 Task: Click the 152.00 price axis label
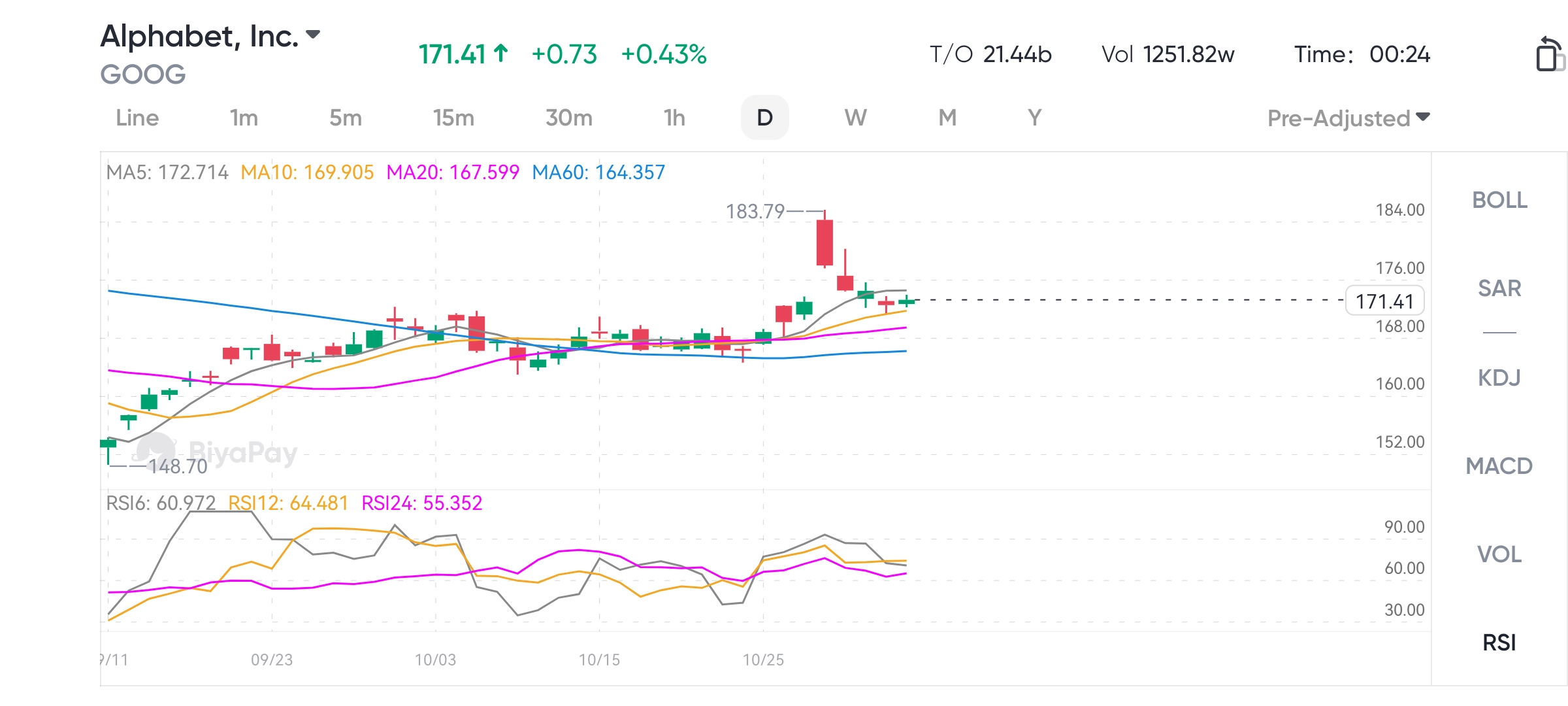tap(1400, 442)
